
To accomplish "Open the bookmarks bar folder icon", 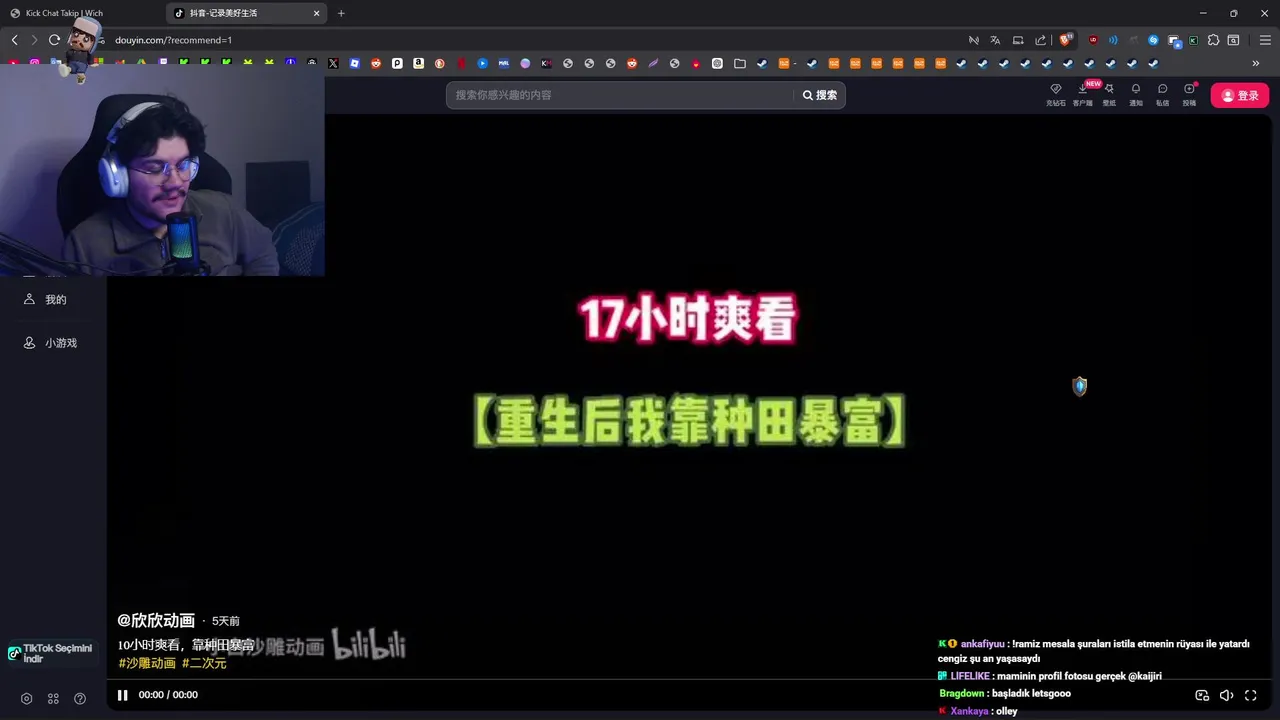I will pos(740,63).
